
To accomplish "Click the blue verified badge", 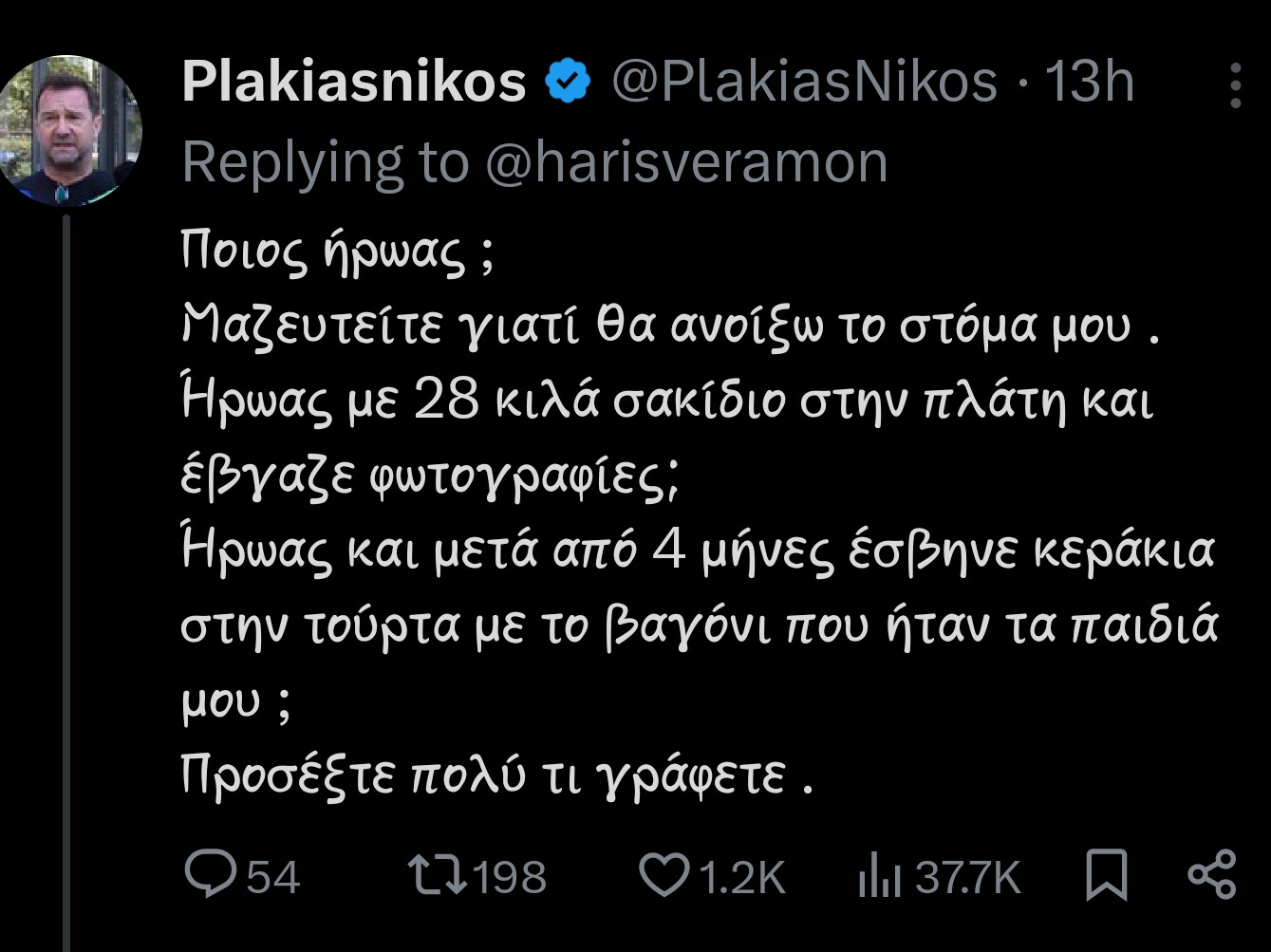I will (x=568, y=83).
